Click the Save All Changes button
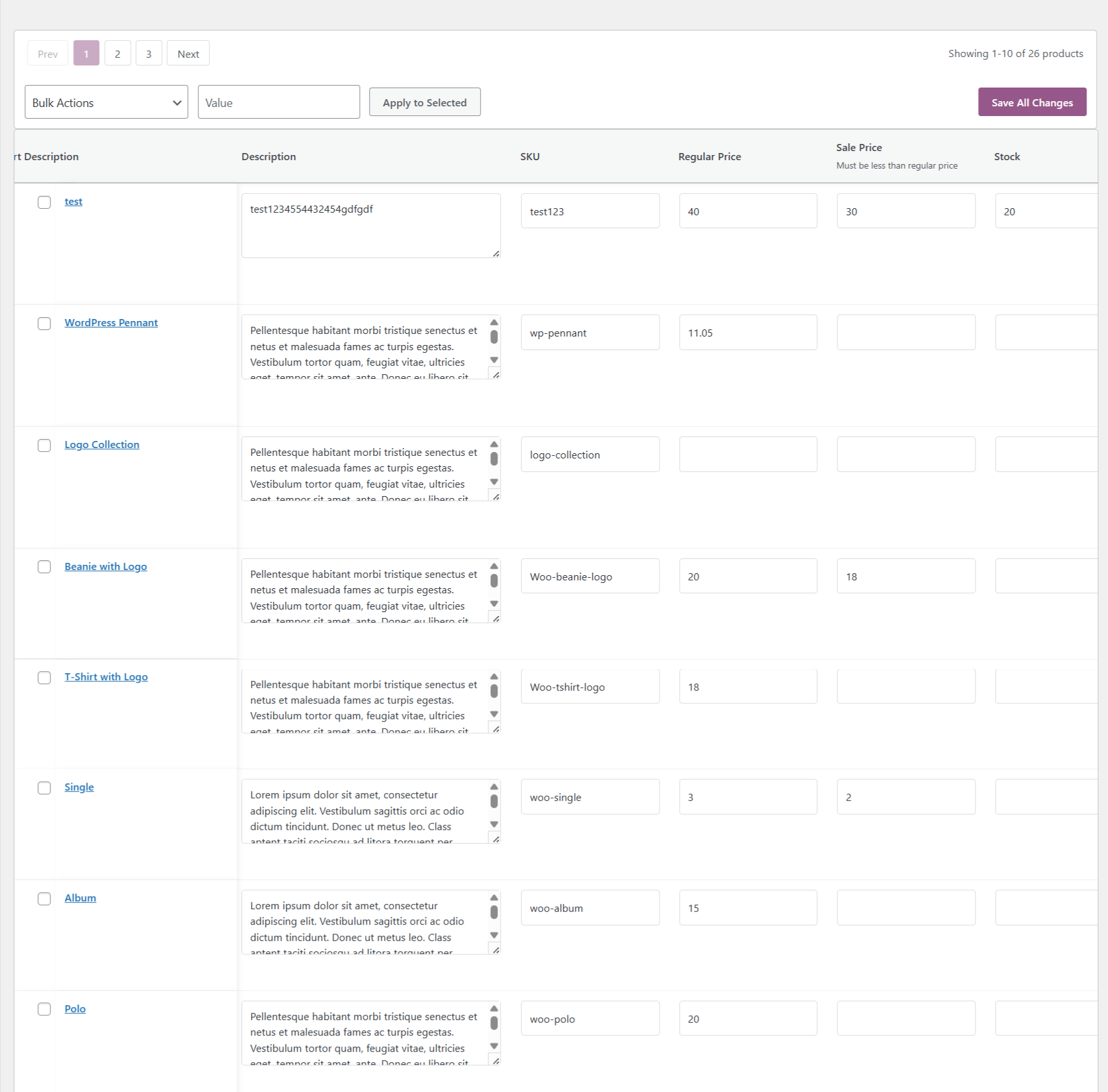Viewport: 1108px width, 1092px height. click(x=1031, y=102)
